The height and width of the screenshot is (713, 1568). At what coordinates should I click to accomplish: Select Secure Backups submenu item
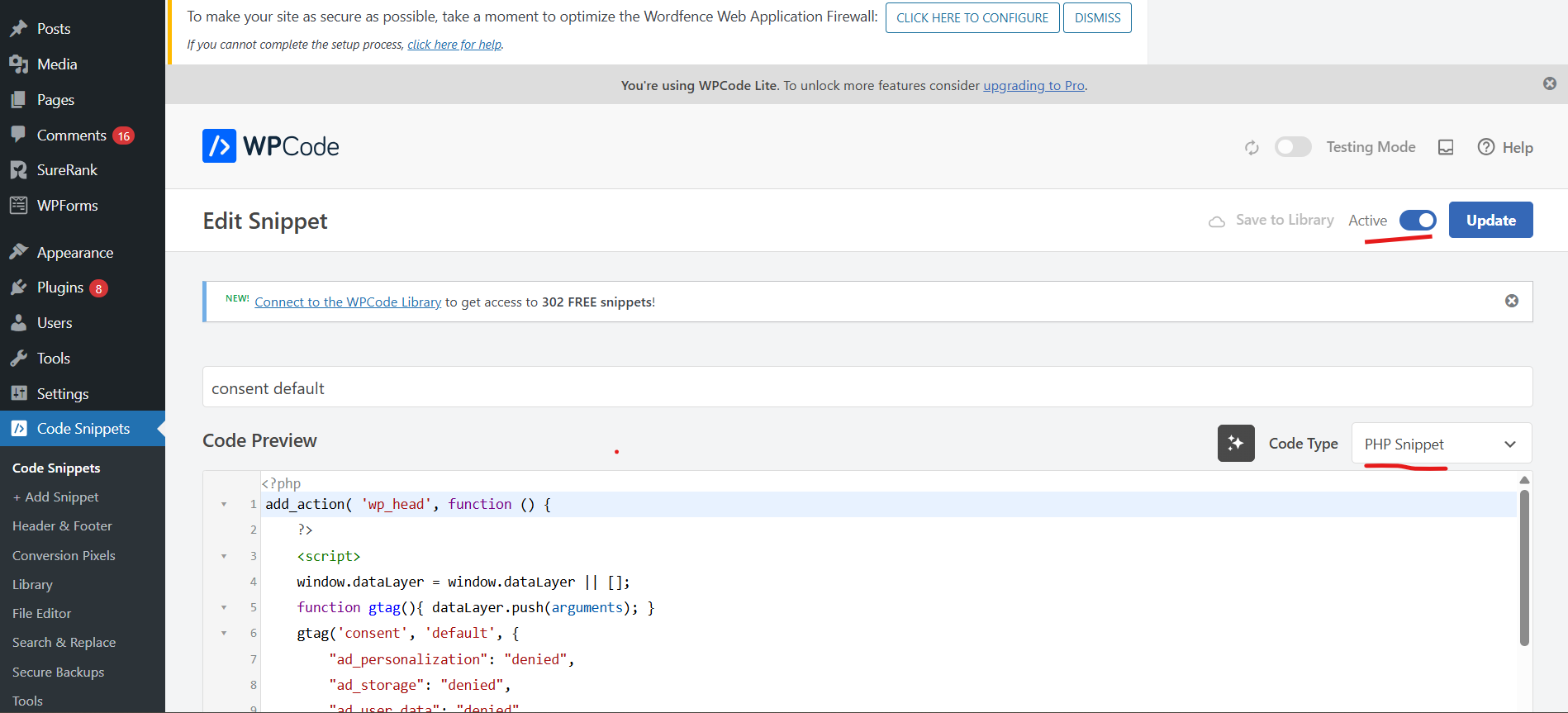click(58, 672)
